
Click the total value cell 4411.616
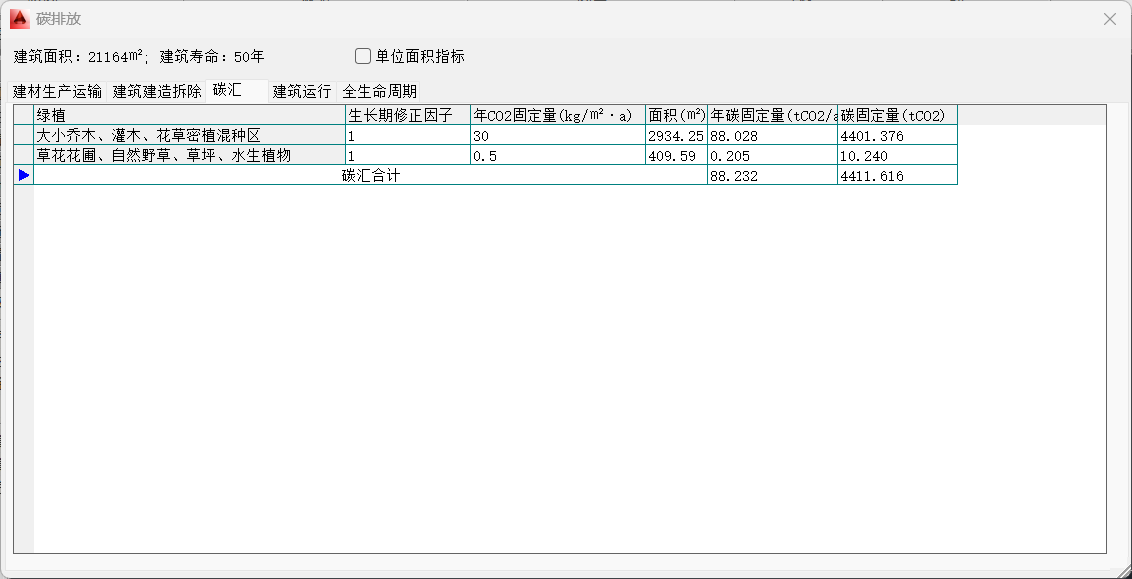click(897, 175)
